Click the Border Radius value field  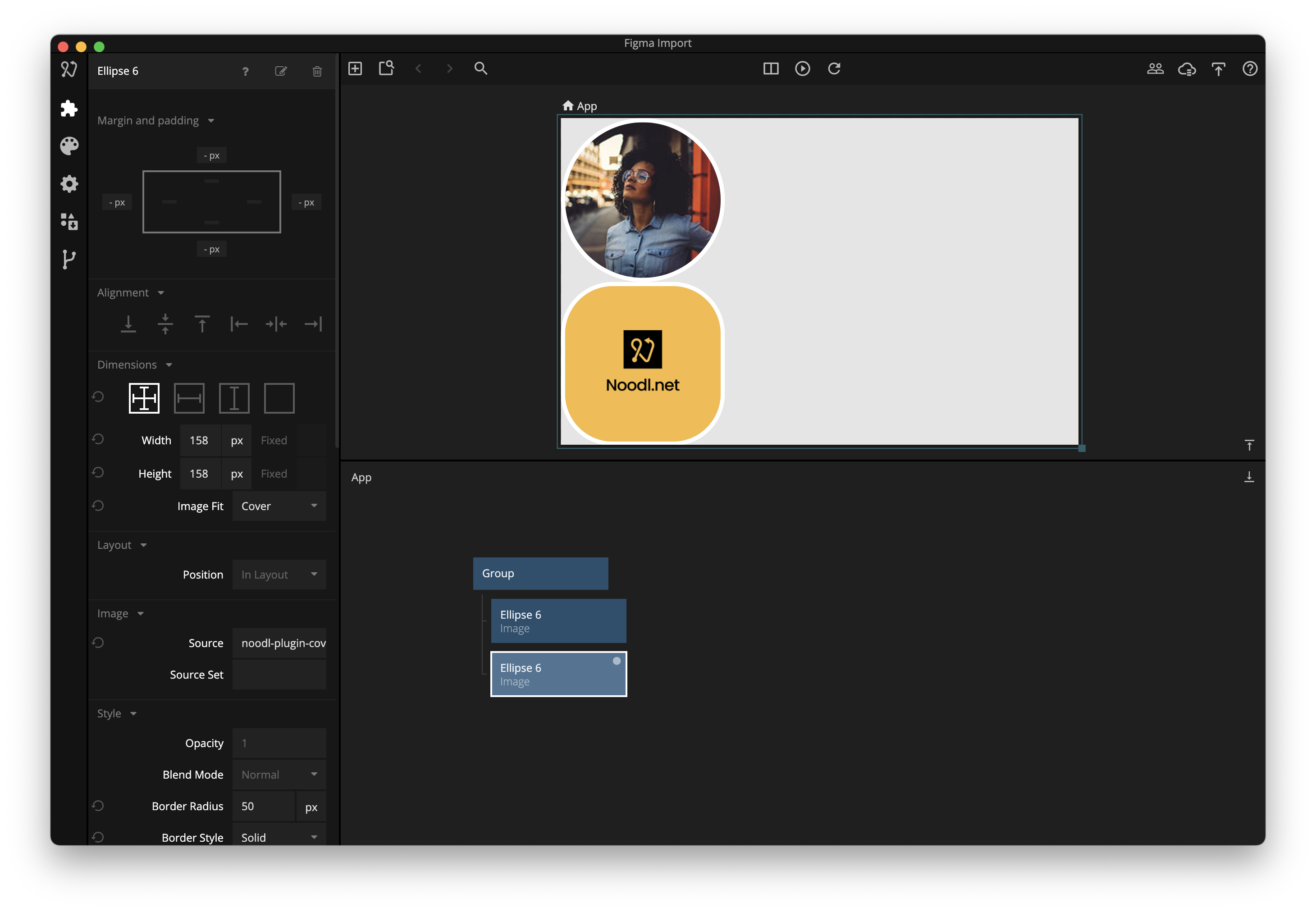(x=264, y=806)
